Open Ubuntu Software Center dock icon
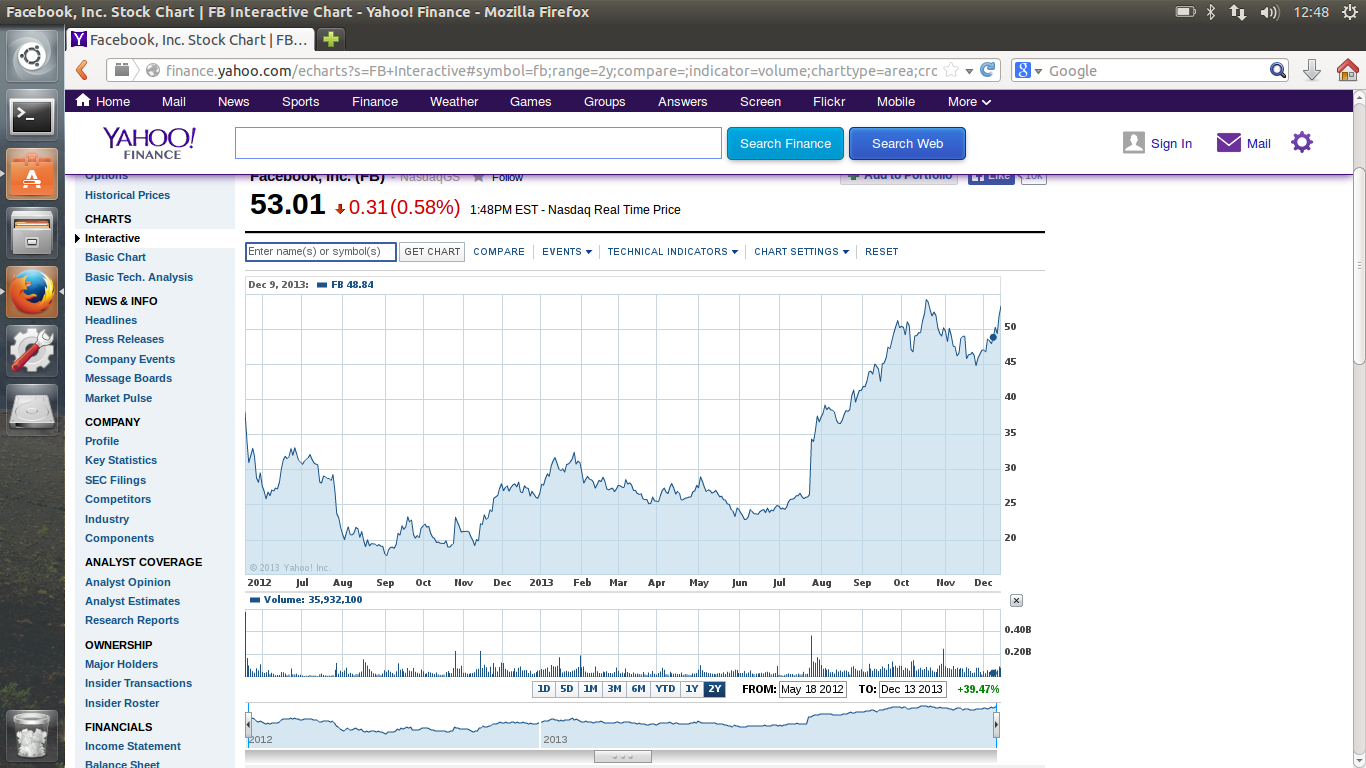Screen dimensions: 1366x768 point(32,175)
